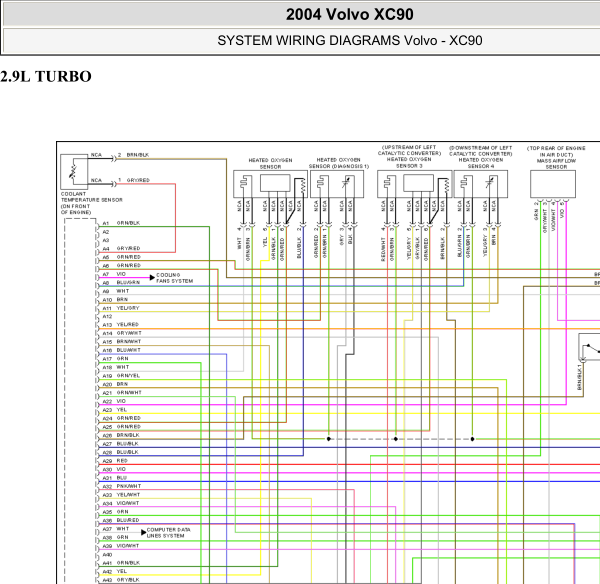The width and height of the screenshot is (600, 584).
Task: Click the "COOLING FANS SYSTEM" reference text
Action: 174,278
